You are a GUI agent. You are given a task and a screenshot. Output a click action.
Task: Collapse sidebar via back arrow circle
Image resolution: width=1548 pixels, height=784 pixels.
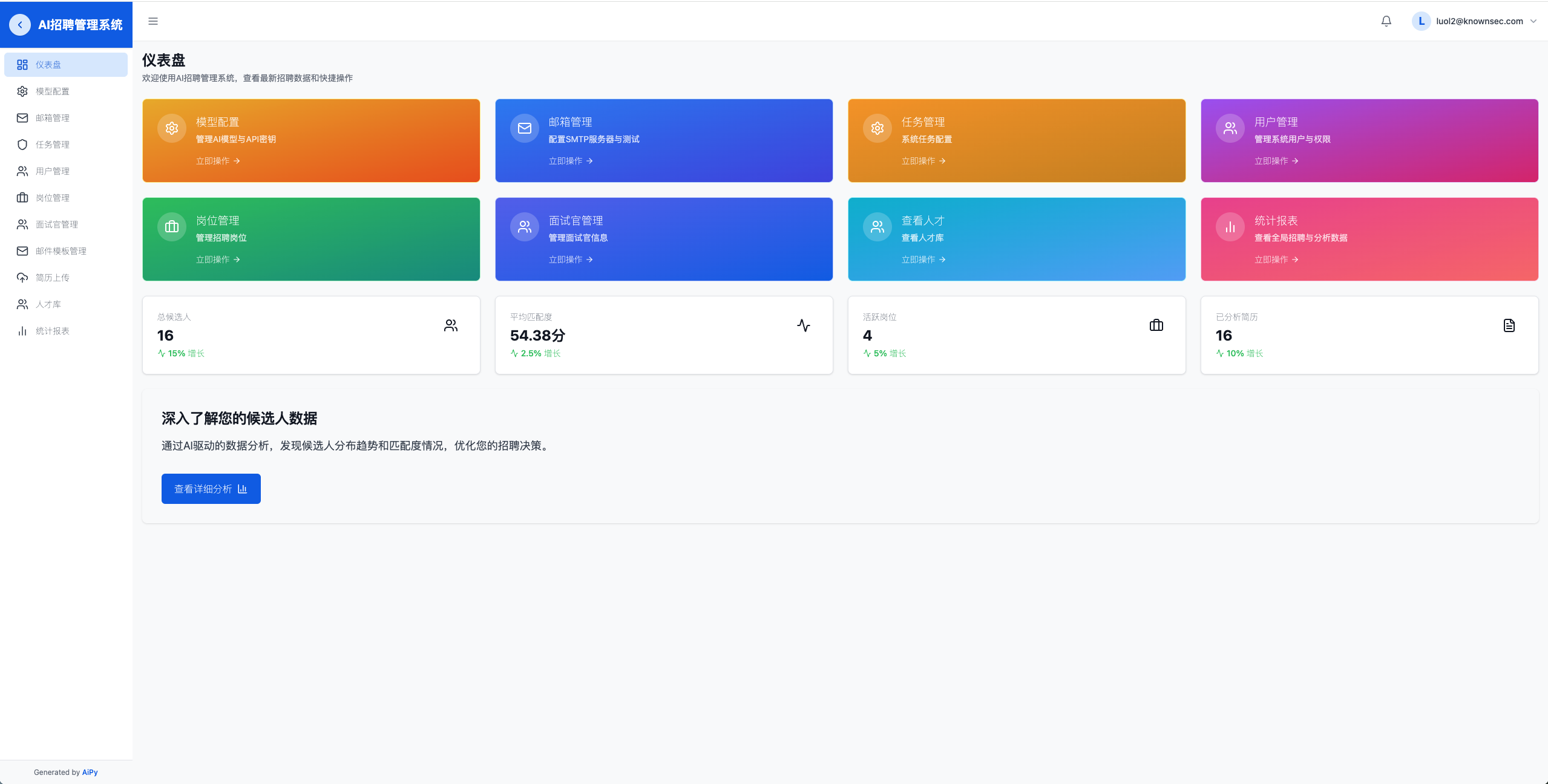tap(20, 25)
